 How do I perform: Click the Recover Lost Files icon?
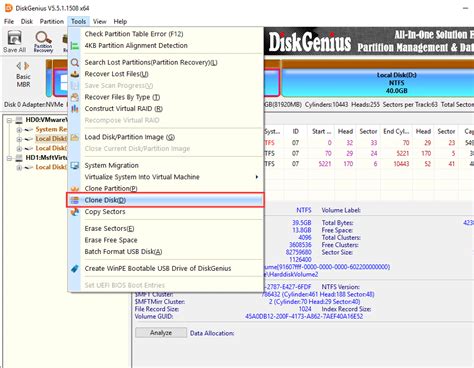75,74
